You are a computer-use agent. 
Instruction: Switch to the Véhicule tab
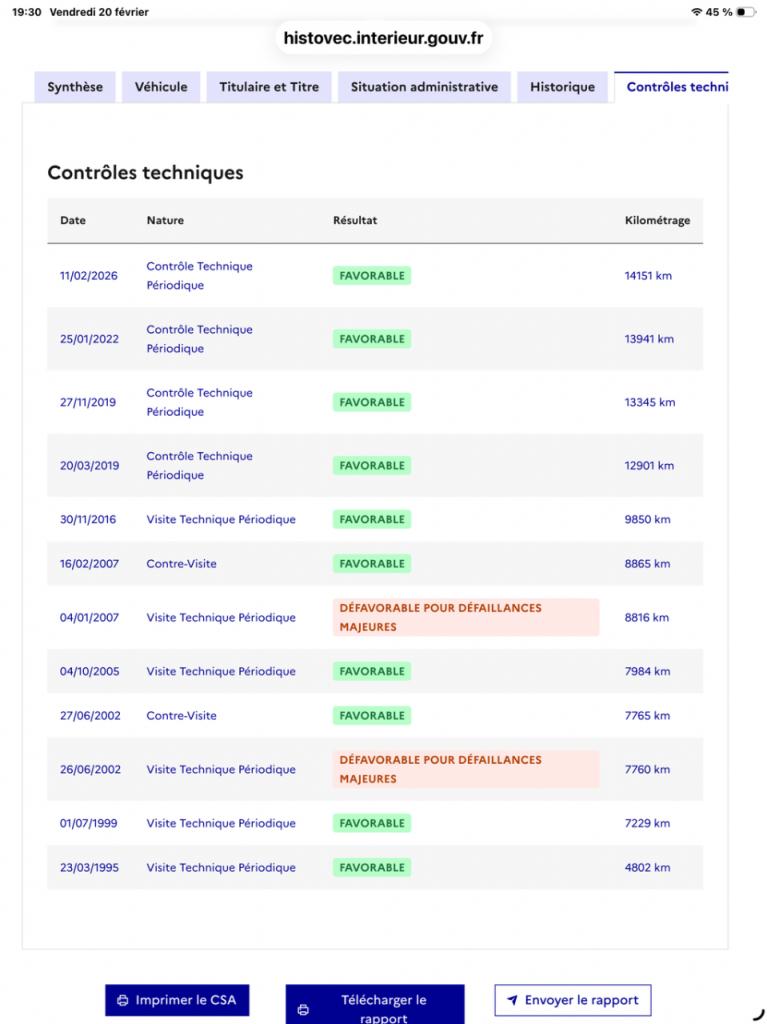click(x=161, y=87)
